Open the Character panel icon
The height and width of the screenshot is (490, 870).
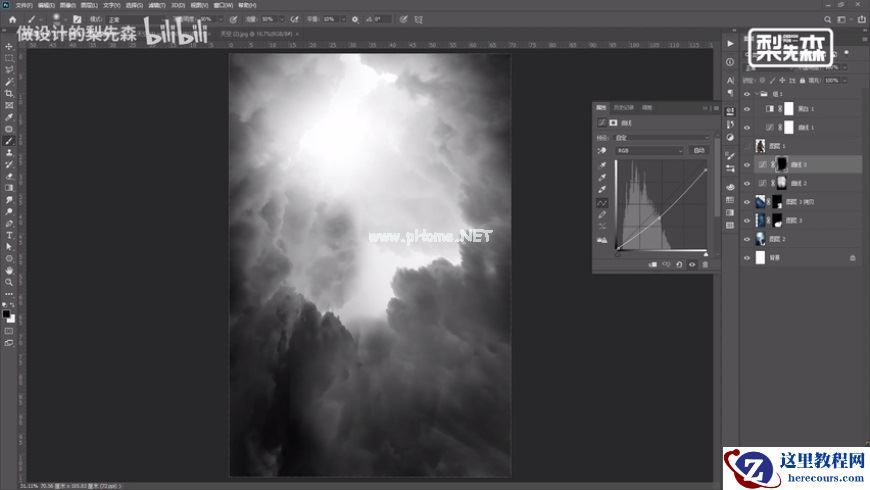tap(730, 80)
